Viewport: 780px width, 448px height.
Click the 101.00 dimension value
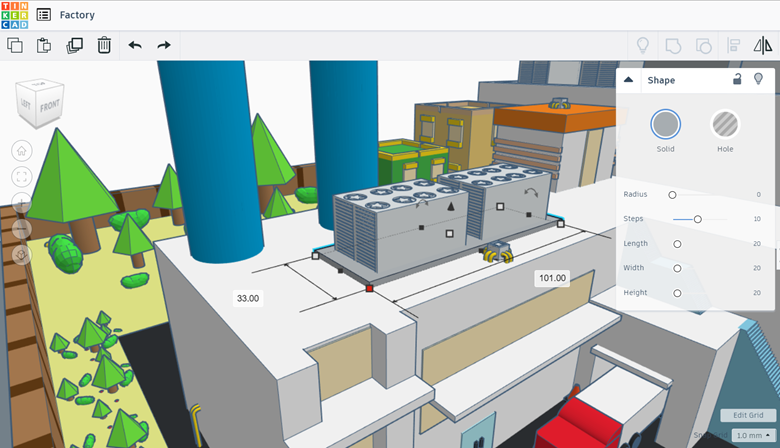[552, 278]
